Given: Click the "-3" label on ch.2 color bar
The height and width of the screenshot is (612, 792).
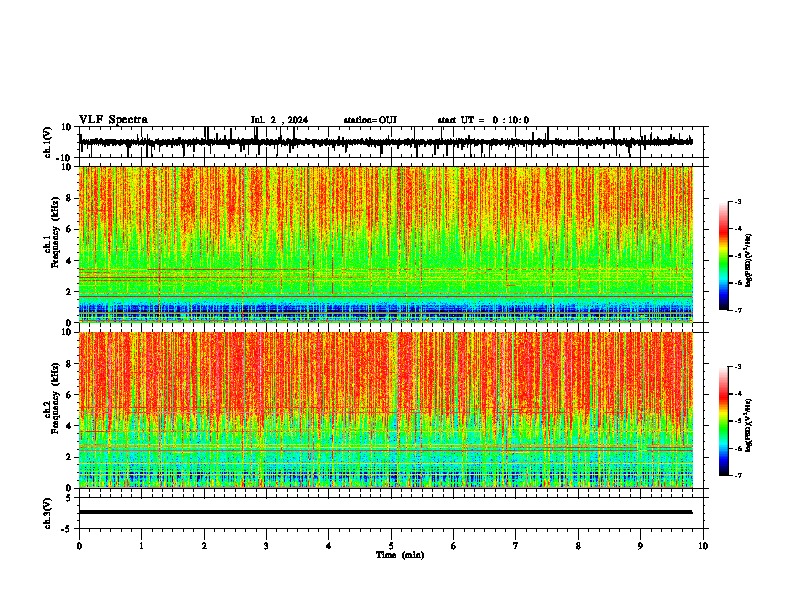Looking at the screenshot, I should pyautogui.click(x=737, y=367).
